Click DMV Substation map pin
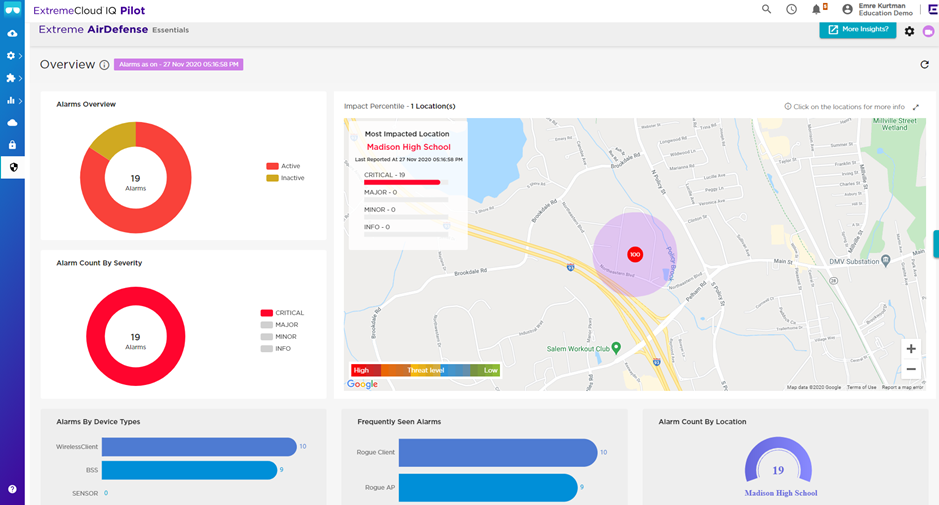Image resolution: width=939 pixels, height=505 pixels. [x=886, y=260]
